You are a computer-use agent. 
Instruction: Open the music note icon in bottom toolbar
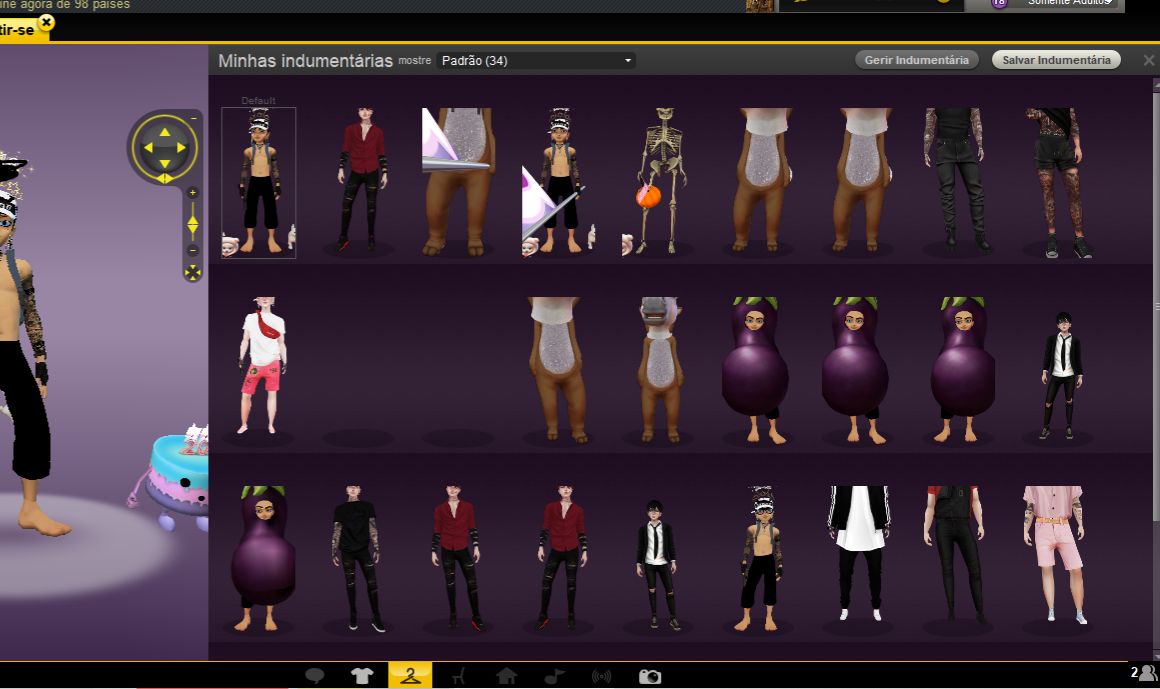coord(554,676)
